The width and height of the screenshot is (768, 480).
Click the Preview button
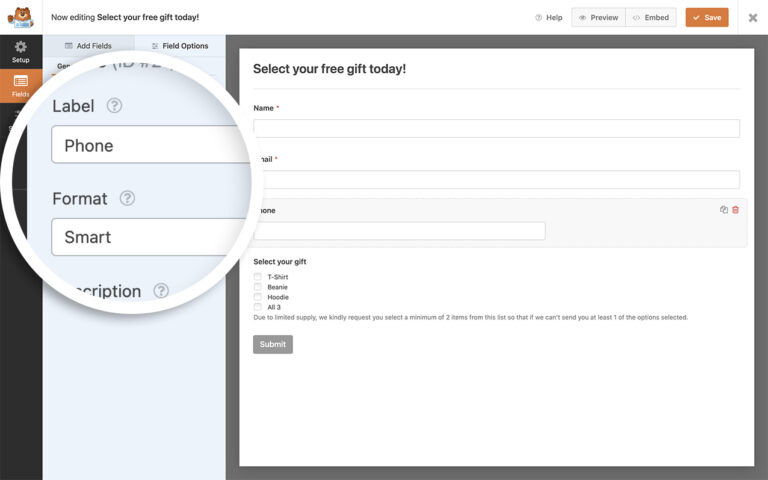pyautogui.click(x=598, y=17)
